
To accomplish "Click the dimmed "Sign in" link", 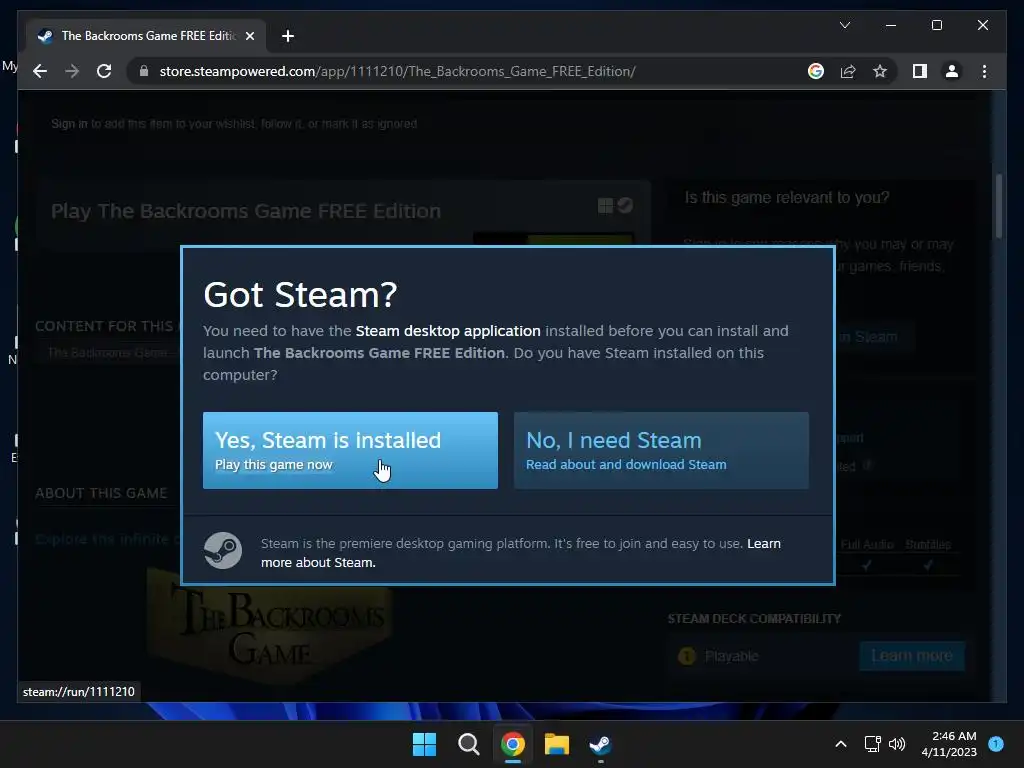I will pyautogui.click(x=69, y=123).
